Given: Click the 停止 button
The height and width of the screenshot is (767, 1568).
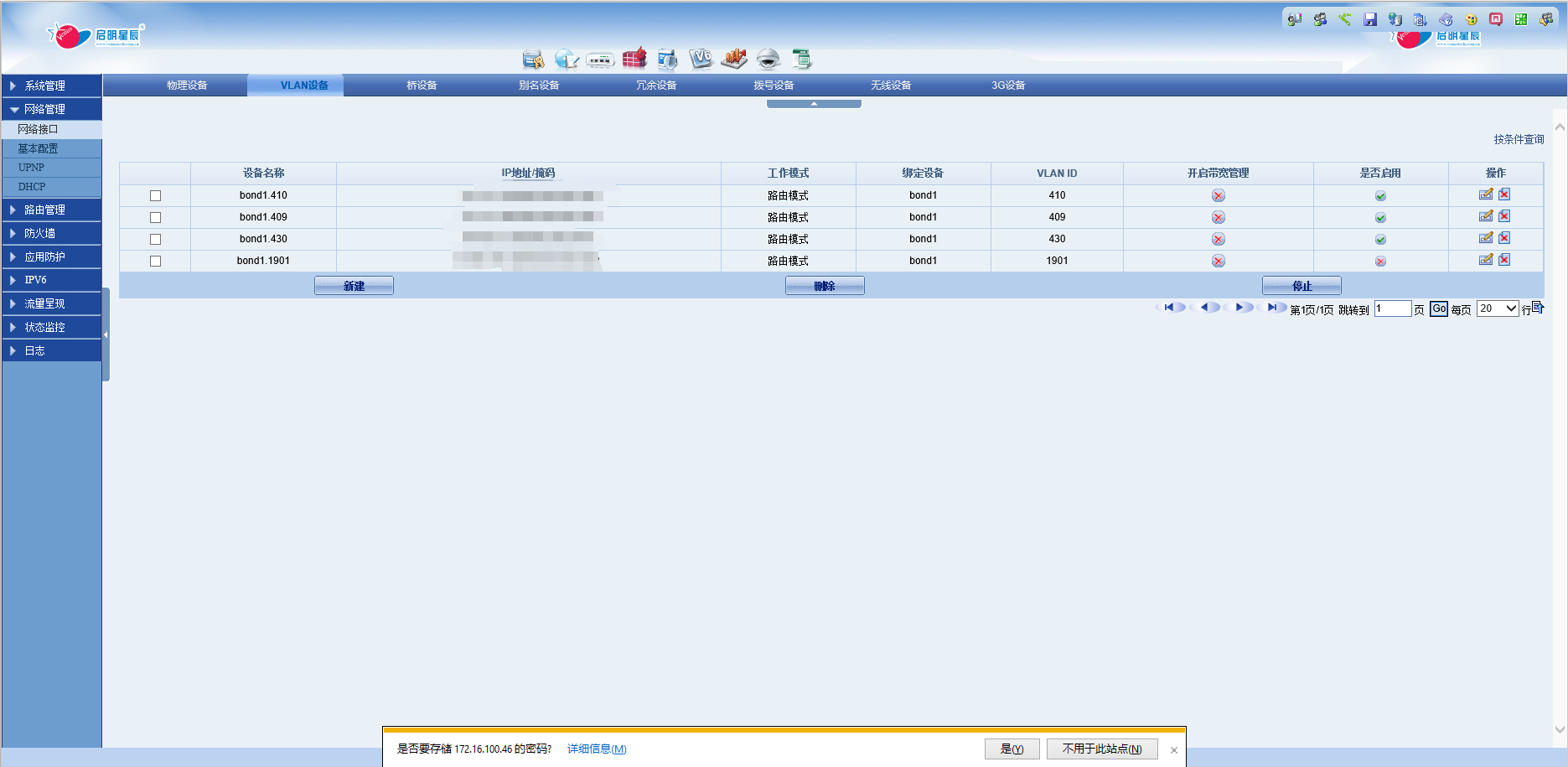Looking at the screenshot, I should click(x=1301, y=286).
